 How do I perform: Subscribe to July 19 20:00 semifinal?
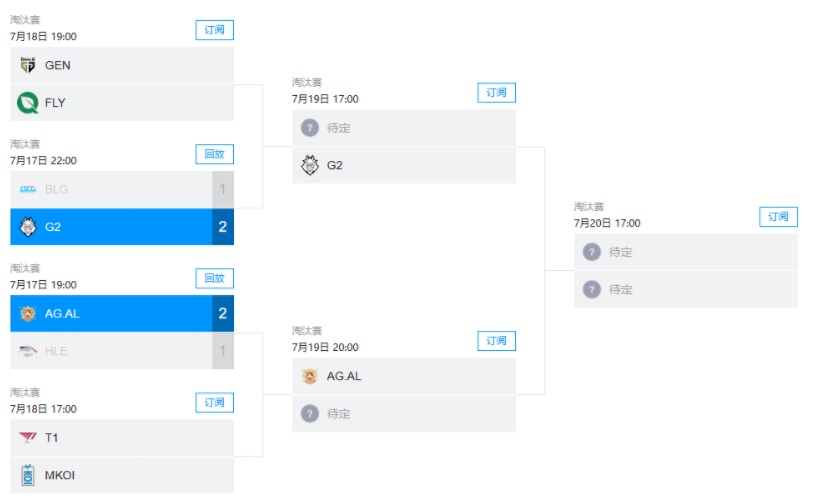click(x=497, y=341)
